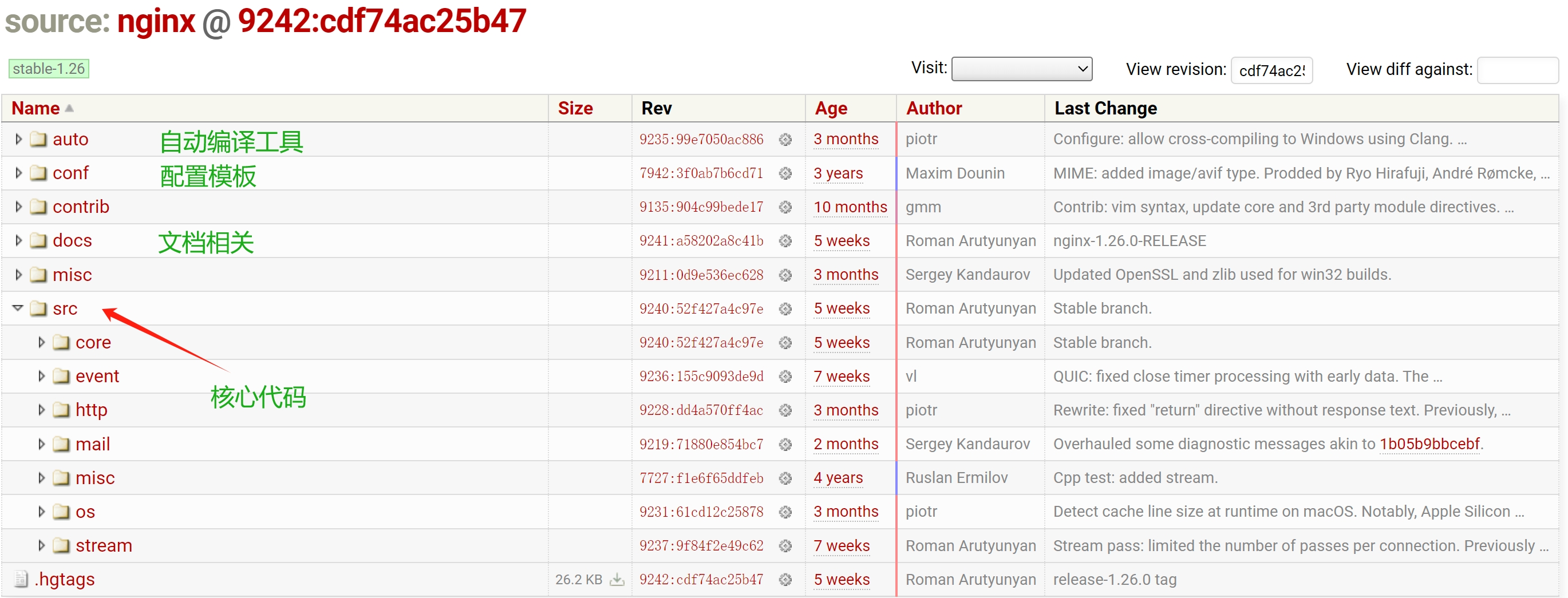Expand the stream subfolder
Image resolution: width=1568 pixels, height=598 pixels.
pyautogui.click(x=41, y=546)
